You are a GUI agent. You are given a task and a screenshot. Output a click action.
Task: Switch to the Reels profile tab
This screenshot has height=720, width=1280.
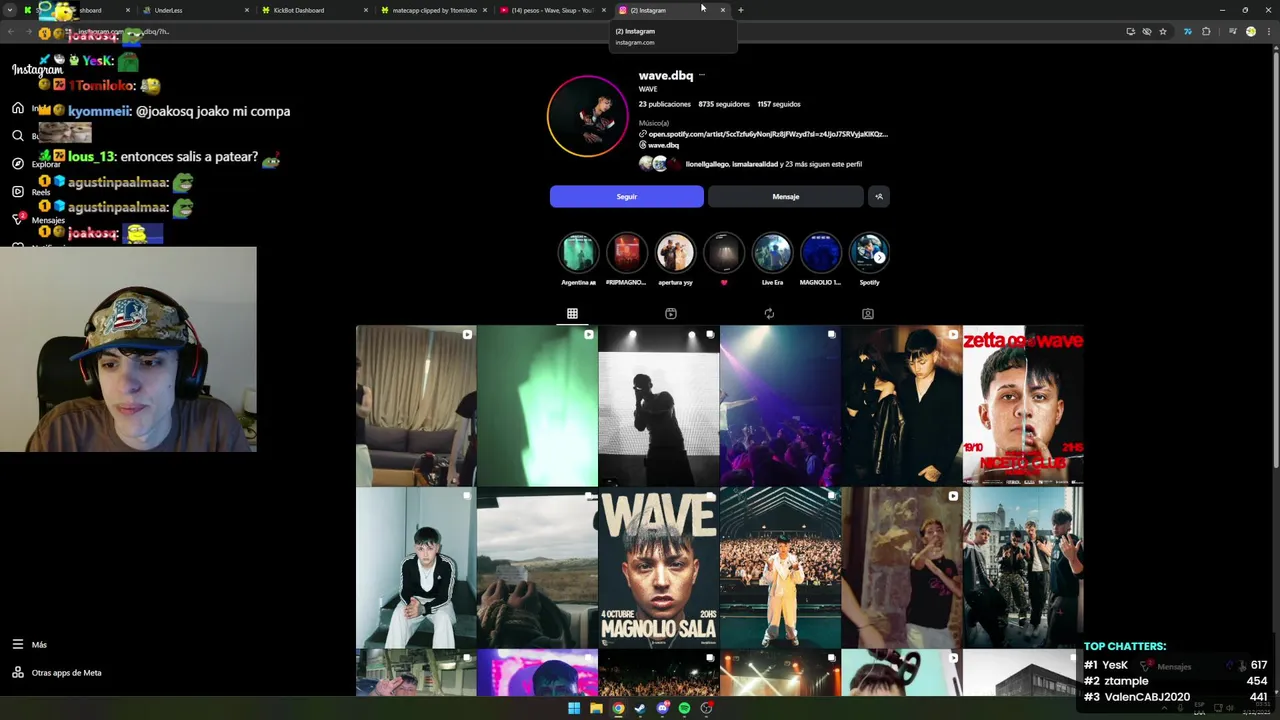(x=671, y=313)
